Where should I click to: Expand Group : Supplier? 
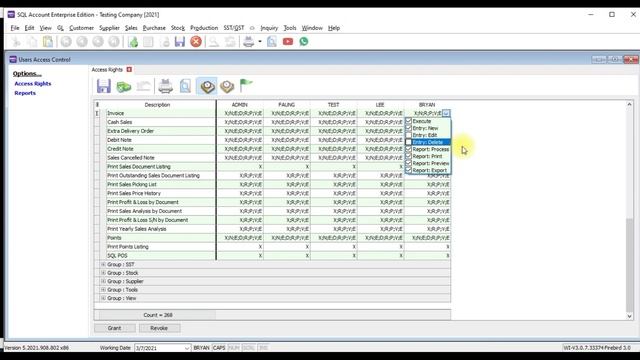[103, 281]
